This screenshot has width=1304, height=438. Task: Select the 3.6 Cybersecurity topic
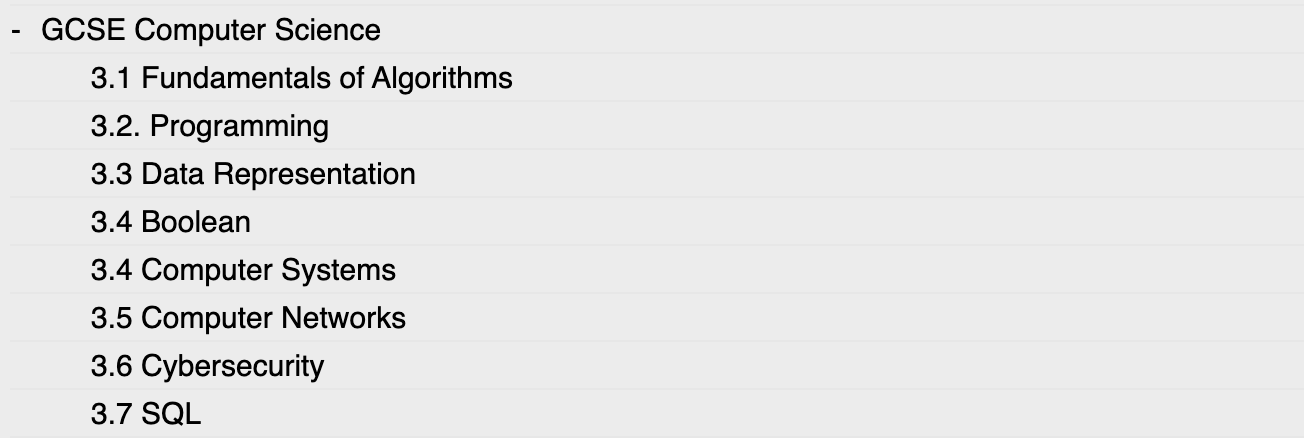[x=207, y=366]
